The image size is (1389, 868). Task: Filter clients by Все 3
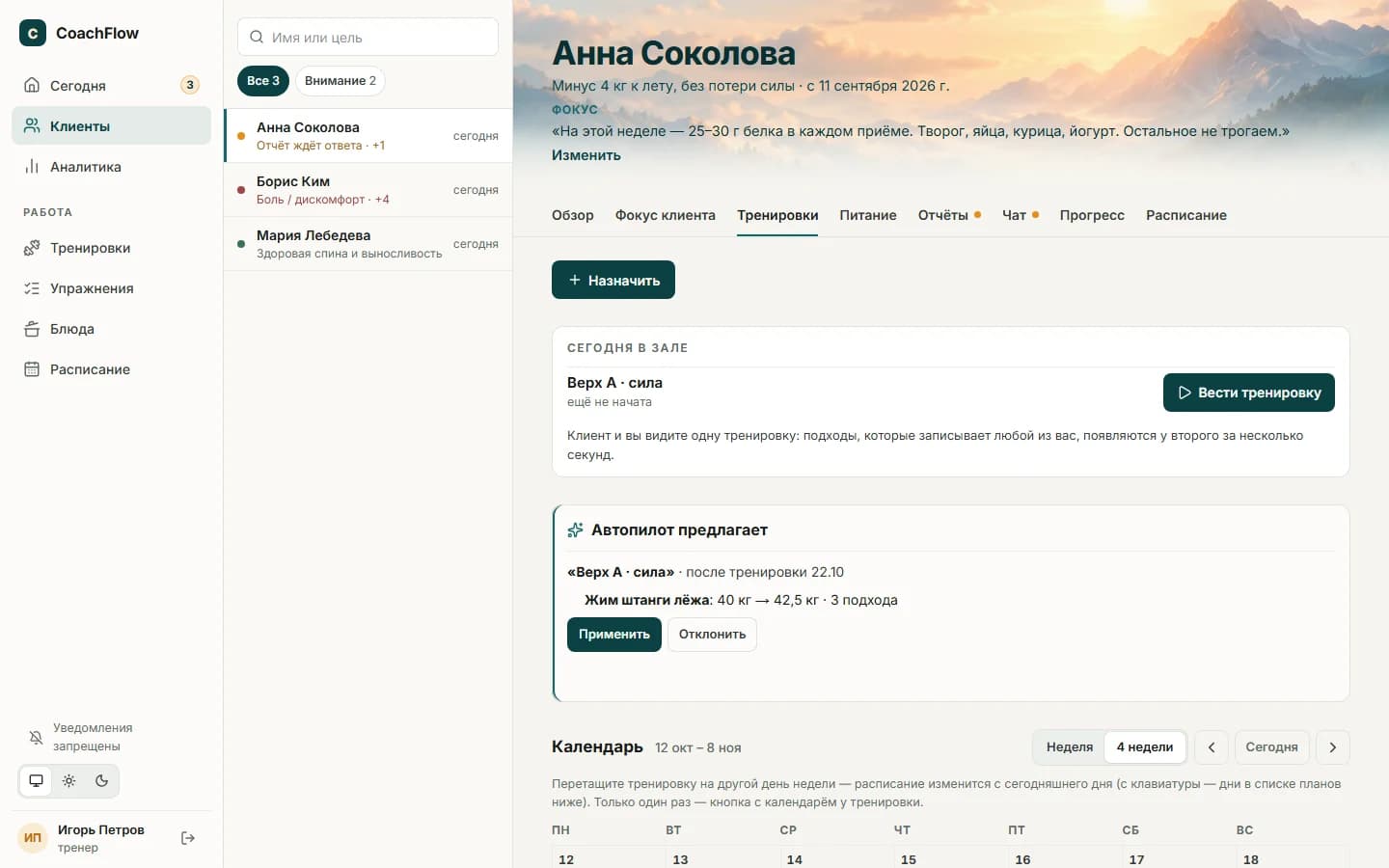point(263,81)
